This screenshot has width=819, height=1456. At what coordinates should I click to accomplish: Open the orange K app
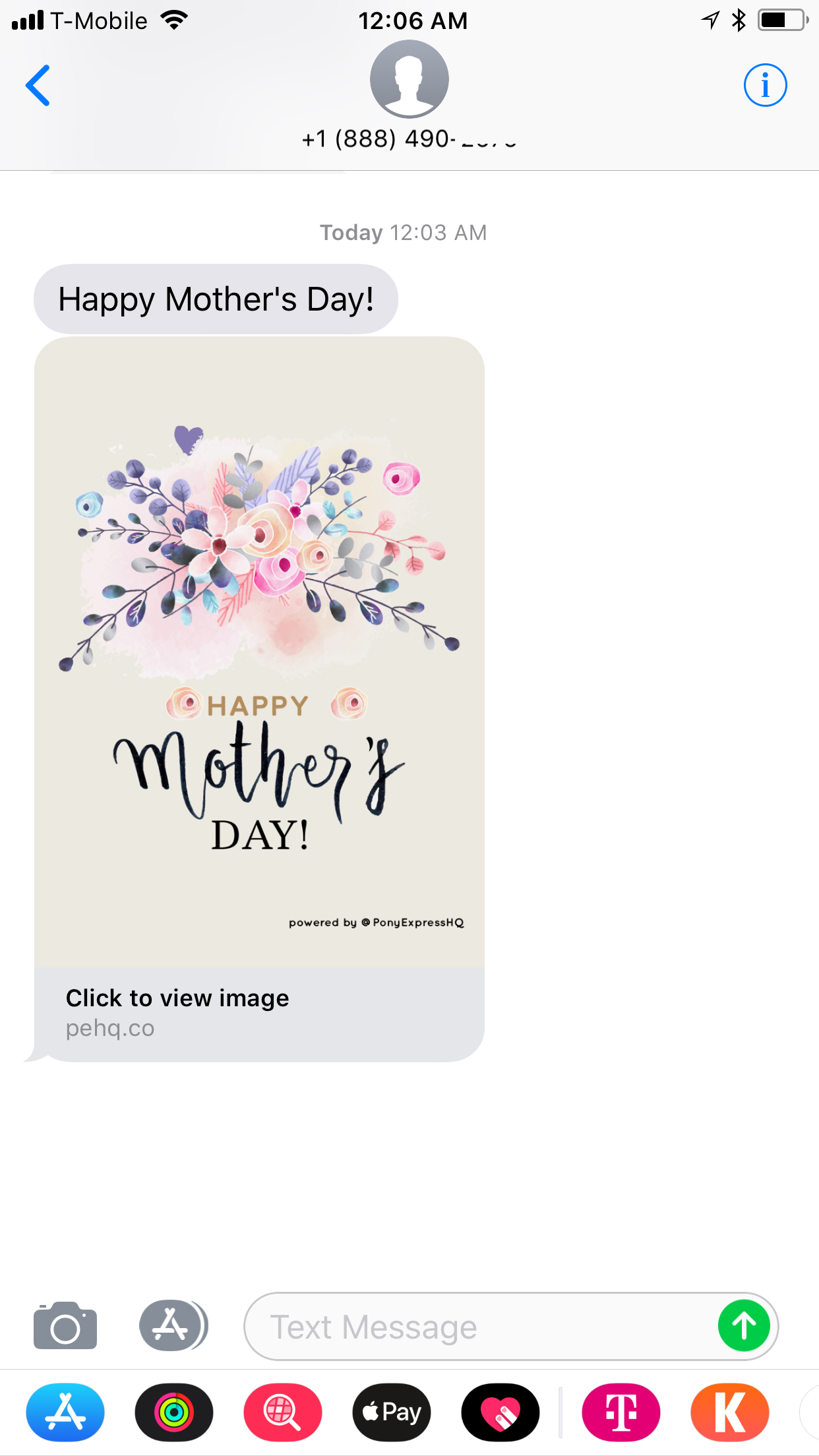(x=730, y=1412)
